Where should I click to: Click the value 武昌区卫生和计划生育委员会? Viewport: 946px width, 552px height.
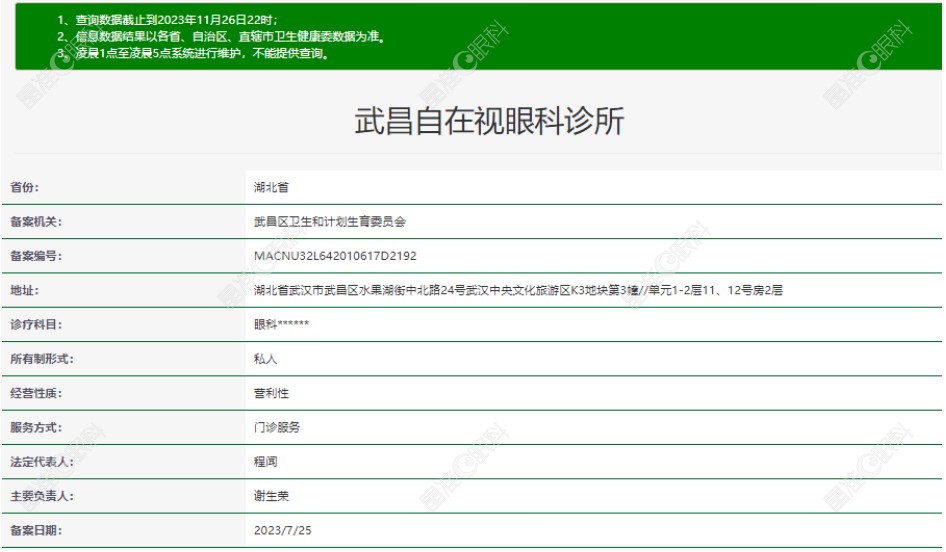click(x=329, y=222)
